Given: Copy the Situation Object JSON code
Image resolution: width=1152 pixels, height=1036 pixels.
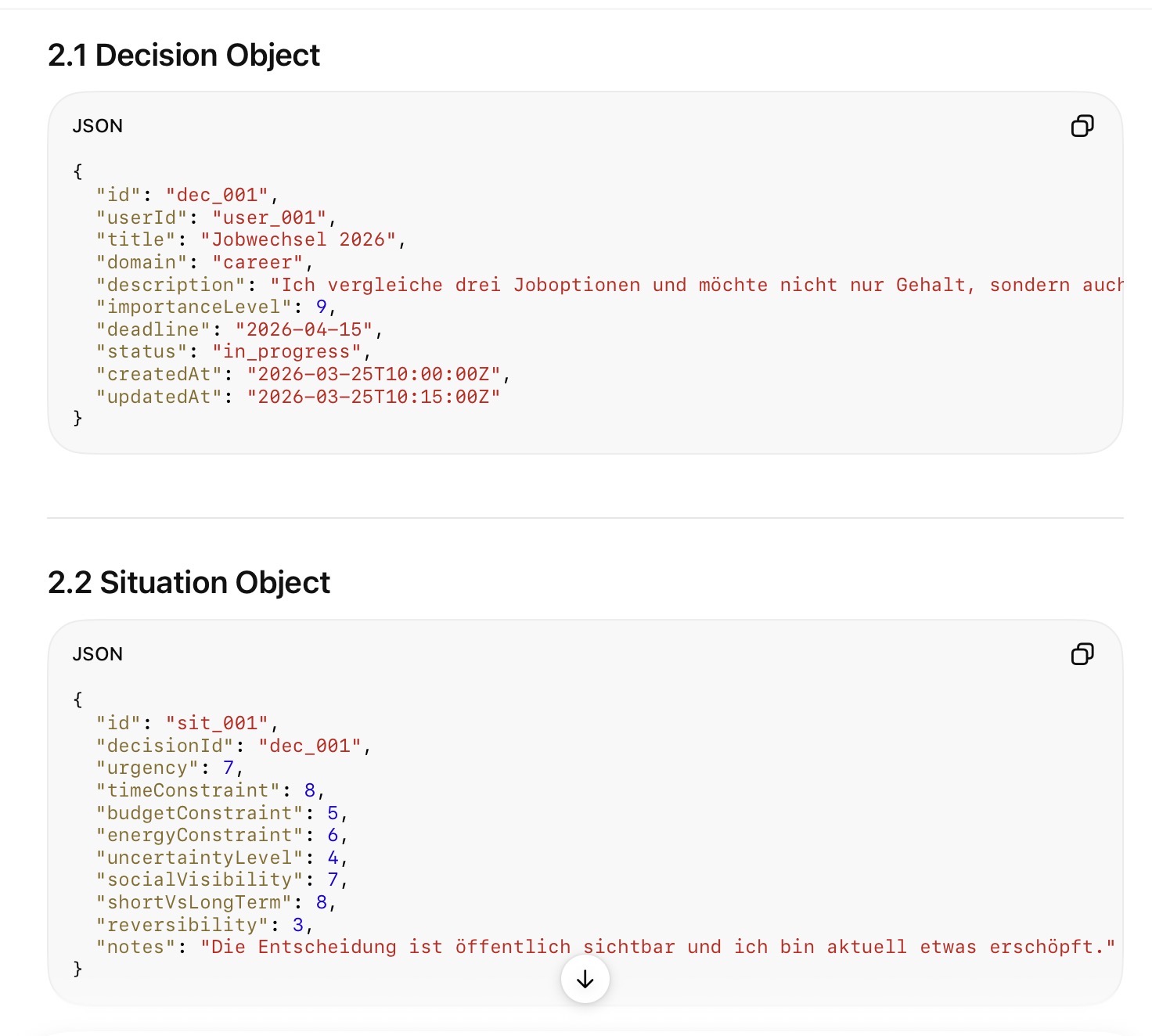Looking at the screenshot, I should pos(1082,654).
